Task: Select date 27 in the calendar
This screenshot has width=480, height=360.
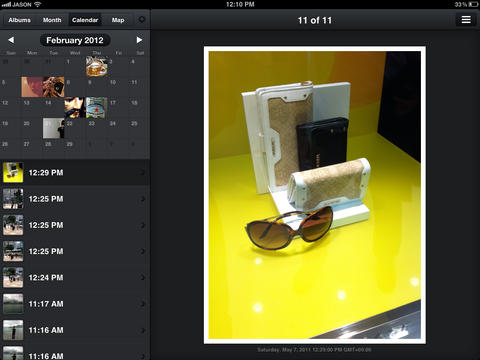Action: tap(32, 149)
